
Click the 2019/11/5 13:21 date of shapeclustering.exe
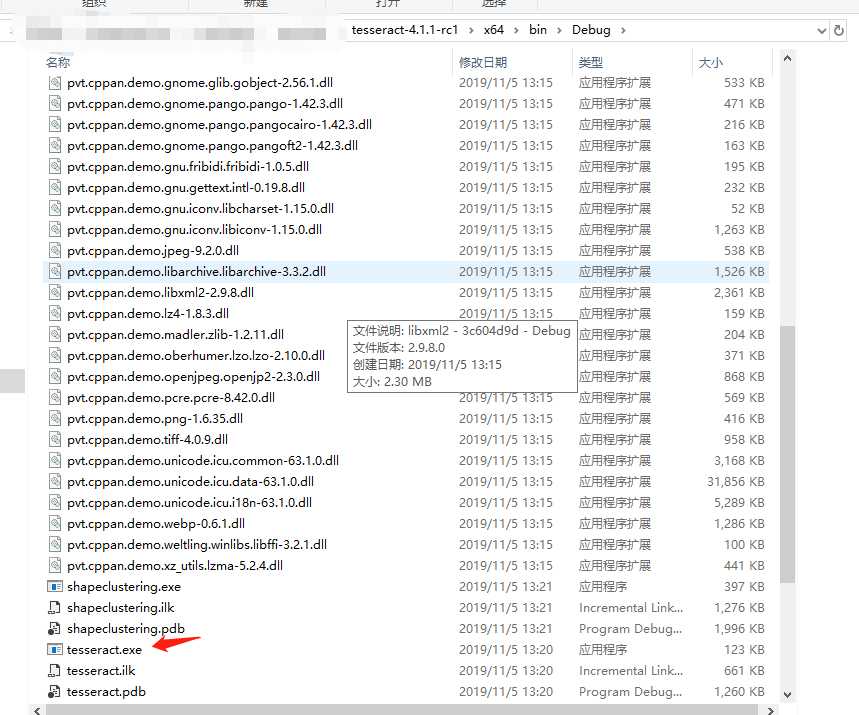pyautogui.click(x=506, y=586)
